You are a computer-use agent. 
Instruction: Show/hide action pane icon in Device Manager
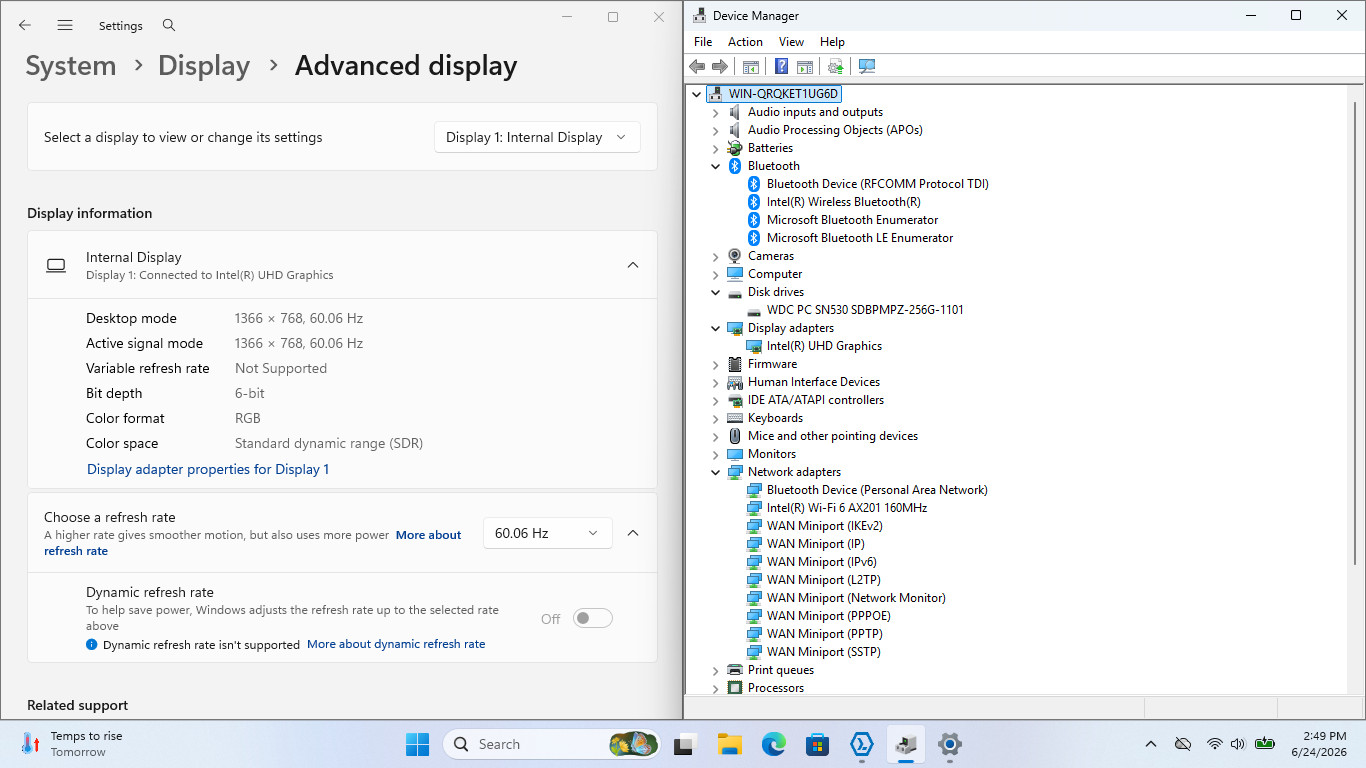click(x=805, y=66)
